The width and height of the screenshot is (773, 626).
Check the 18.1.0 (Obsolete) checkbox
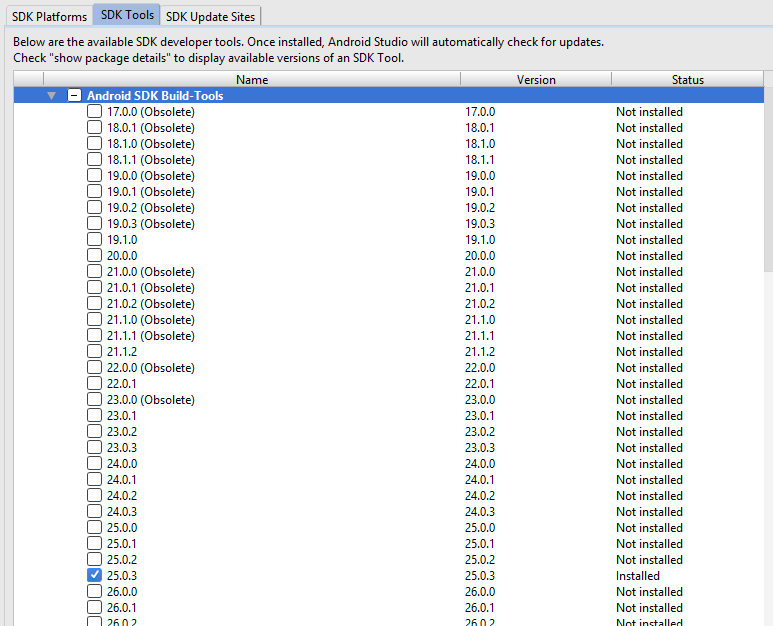pos(94,143)
